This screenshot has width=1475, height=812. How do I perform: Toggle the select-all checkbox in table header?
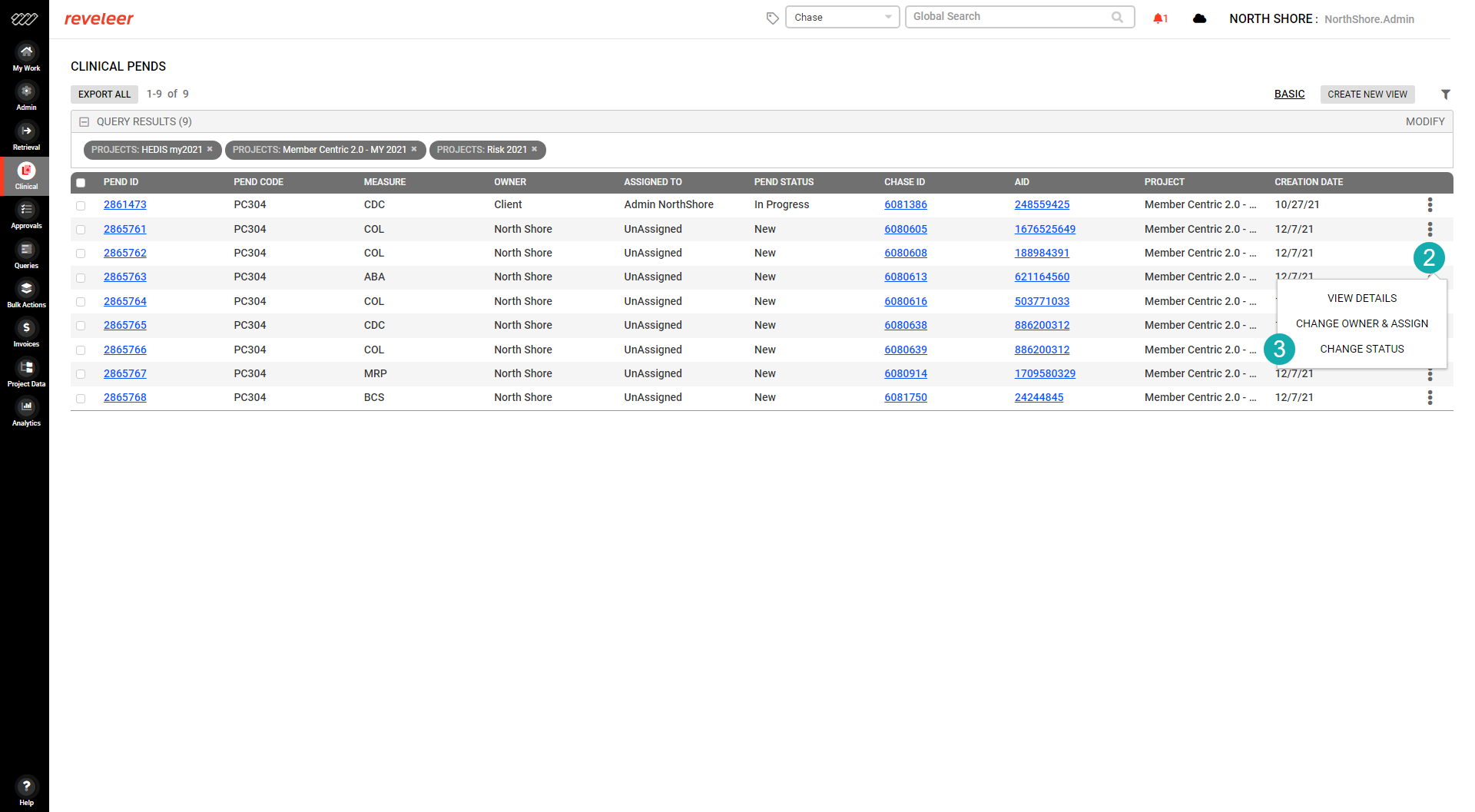(81, 183)
